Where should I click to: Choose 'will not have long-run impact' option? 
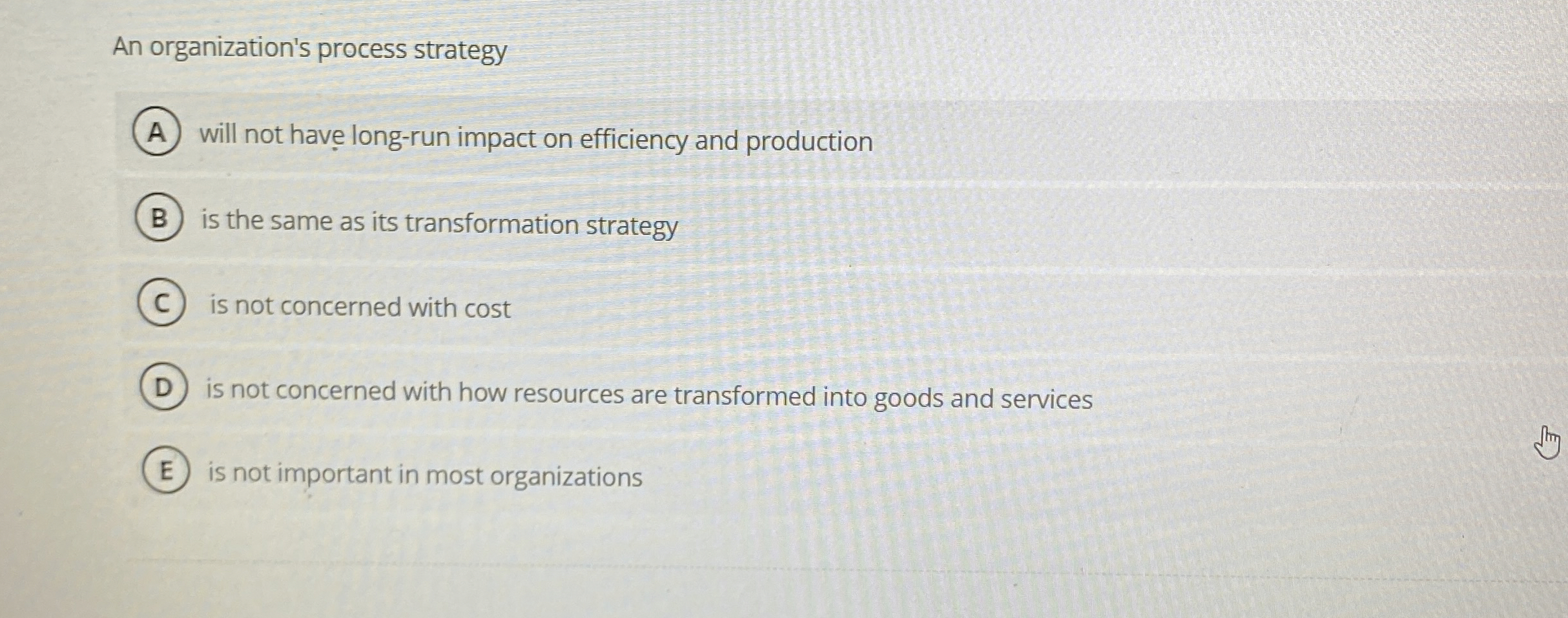[x=535, y=139]
